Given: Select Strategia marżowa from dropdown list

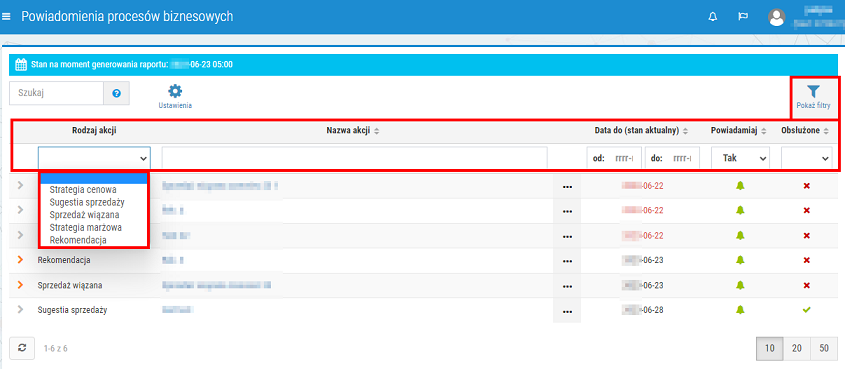Looking at the screenshot, I should [85, 227].
